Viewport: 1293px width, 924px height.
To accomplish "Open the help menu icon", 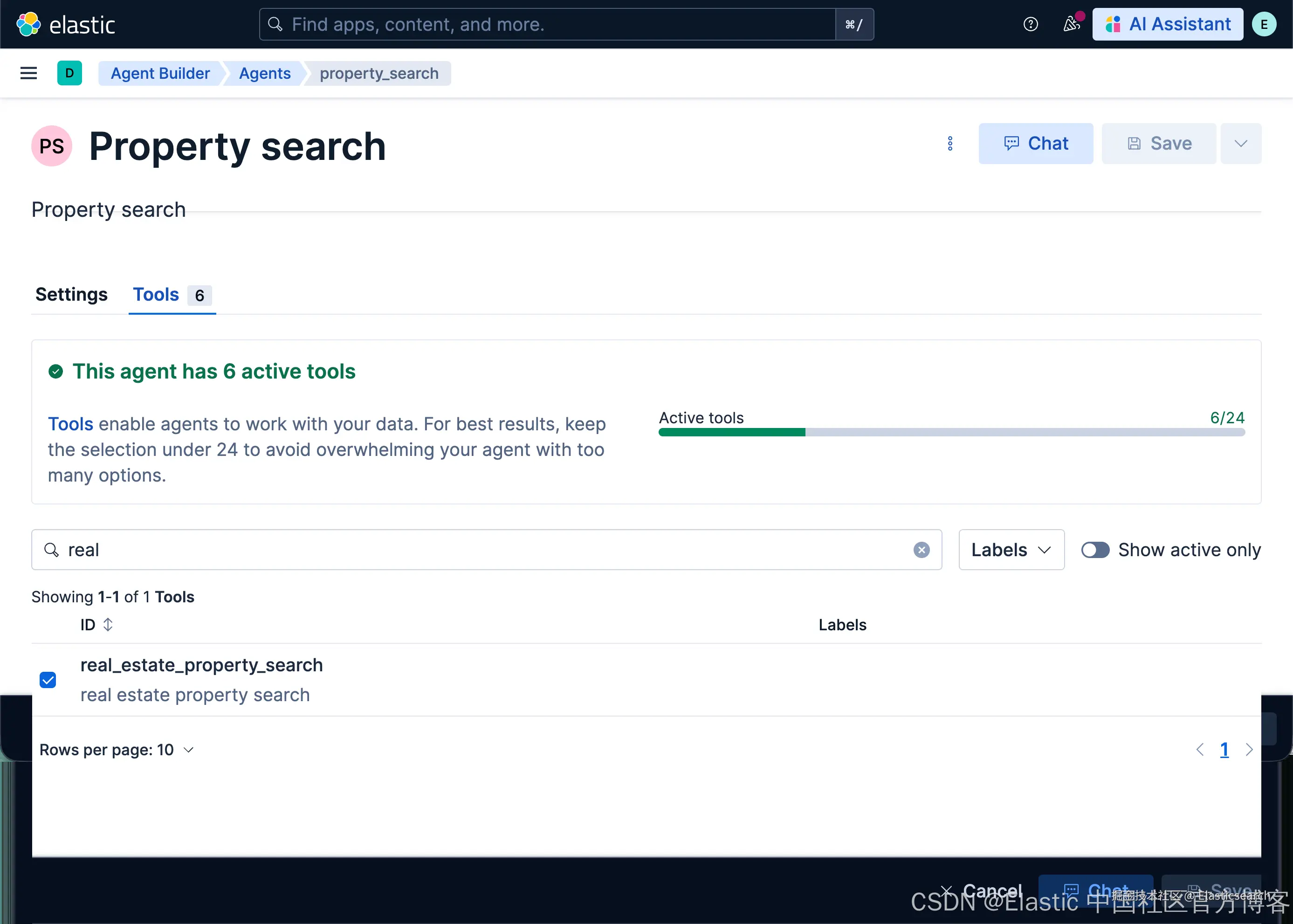I will (x=1030, y=24).
